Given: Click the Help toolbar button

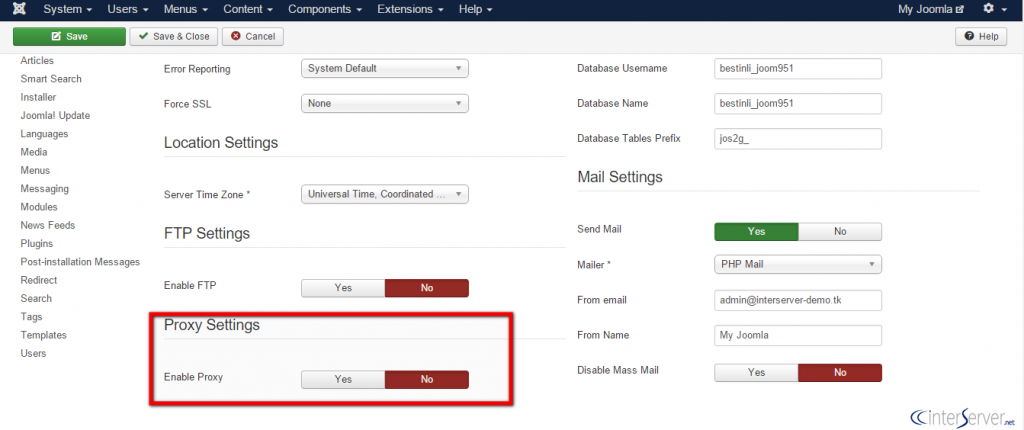Looking at the screenshot, I should (x=981, y=37).
